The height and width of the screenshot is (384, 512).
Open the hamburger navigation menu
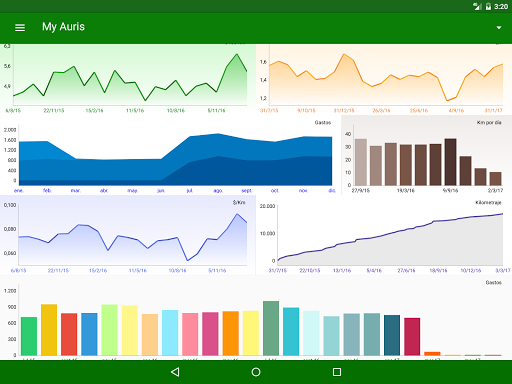[x=20, y=27]
